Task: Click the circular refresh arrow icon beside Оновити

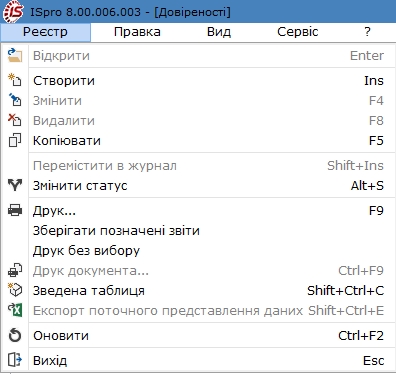Action: tap(15, 335)
